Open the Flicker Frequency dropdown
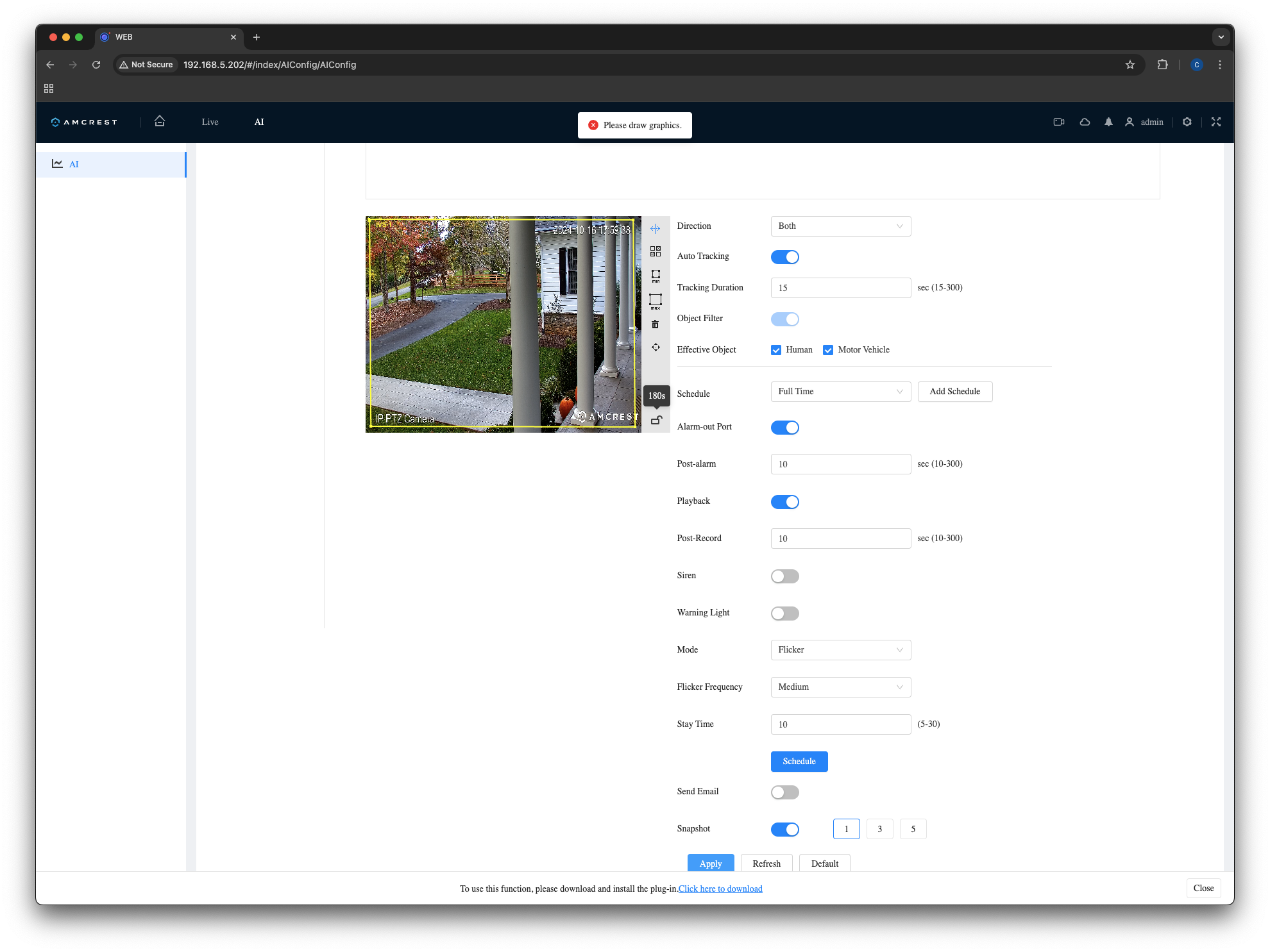 841,687
